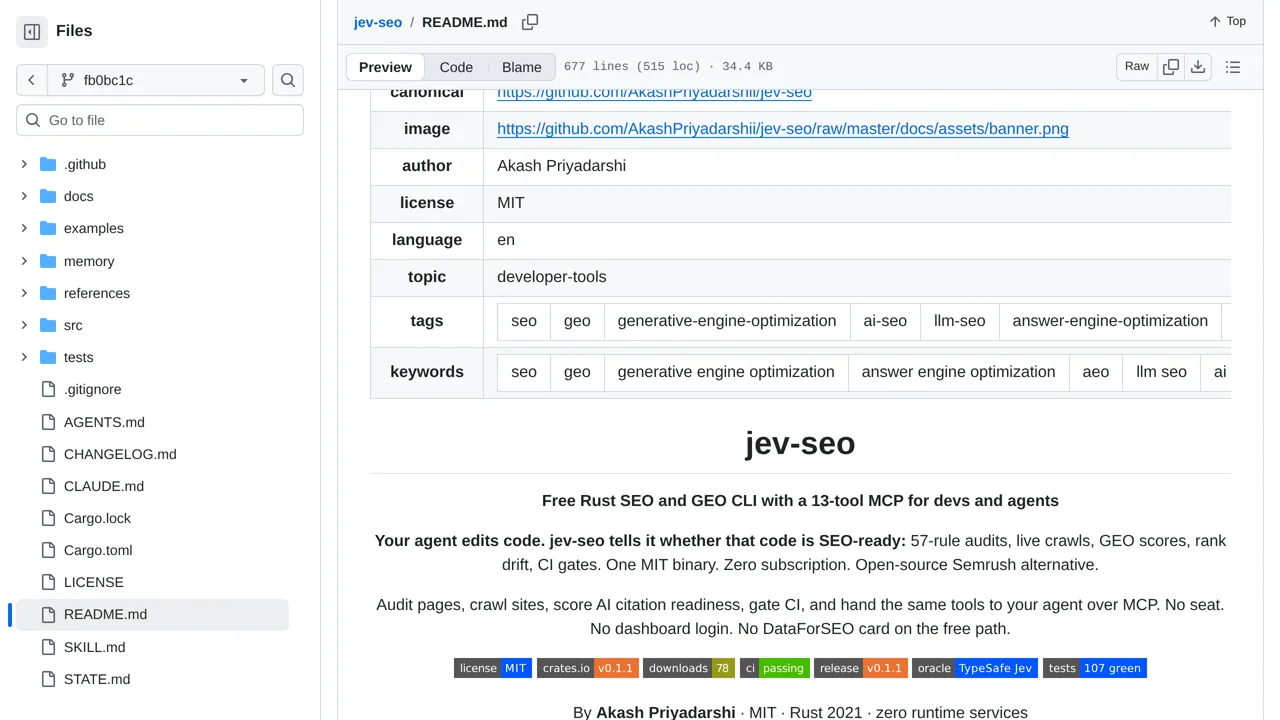Expand the docs folder chevron
This screenshot has width=1280, height=720.
click(24, 196)
